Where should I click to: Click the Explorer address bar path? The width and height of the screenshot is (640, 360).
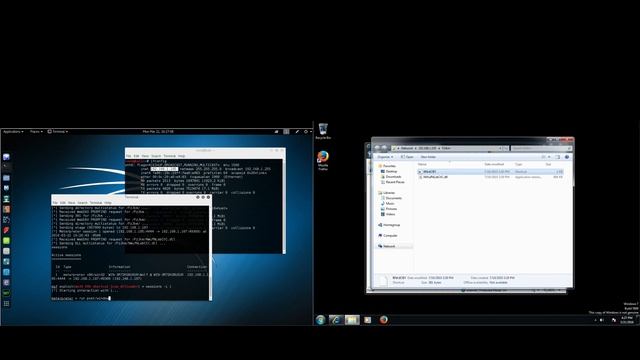click(447, 148)
